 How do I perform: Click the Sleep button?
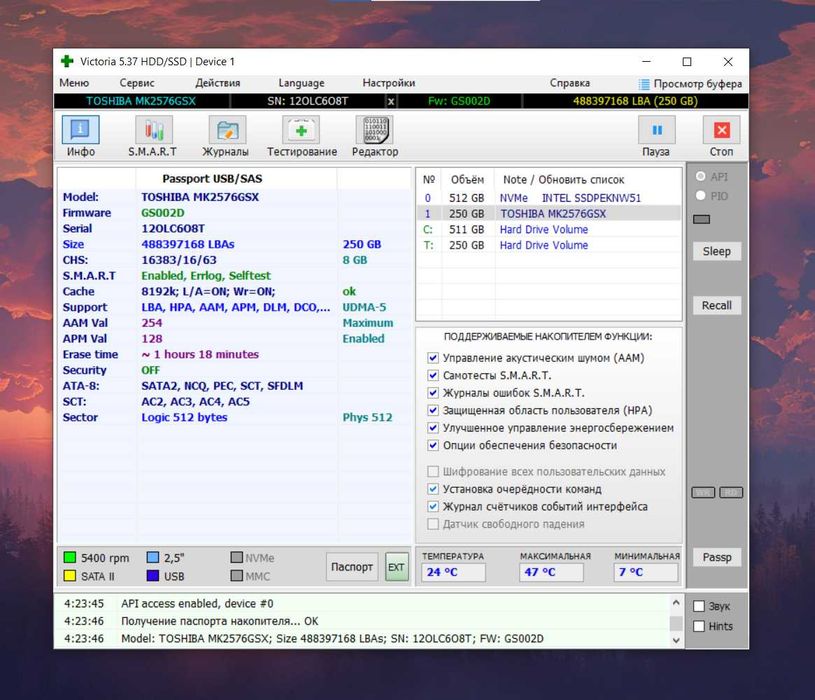click(717, 252)
